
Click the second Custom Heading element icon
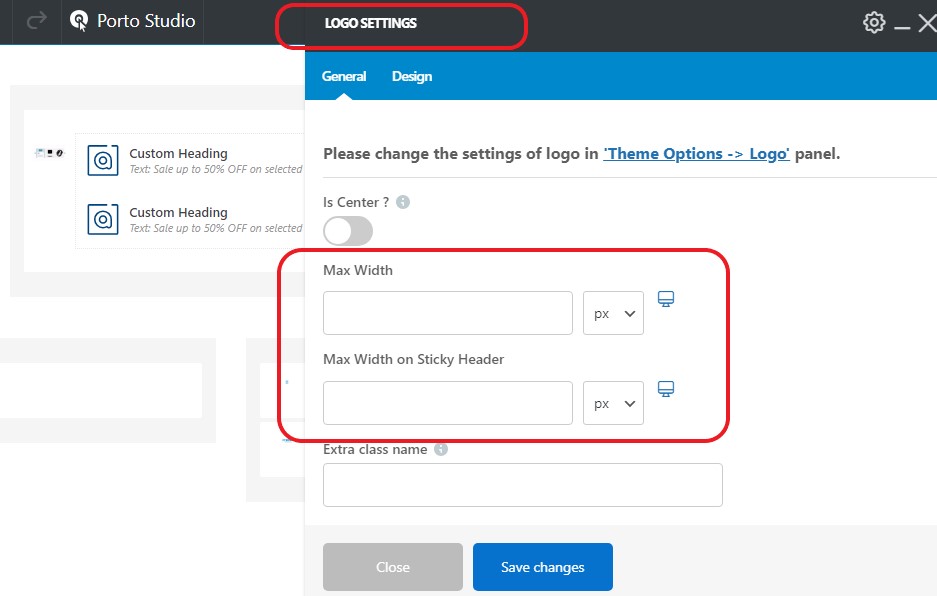(x=103, y=219)
